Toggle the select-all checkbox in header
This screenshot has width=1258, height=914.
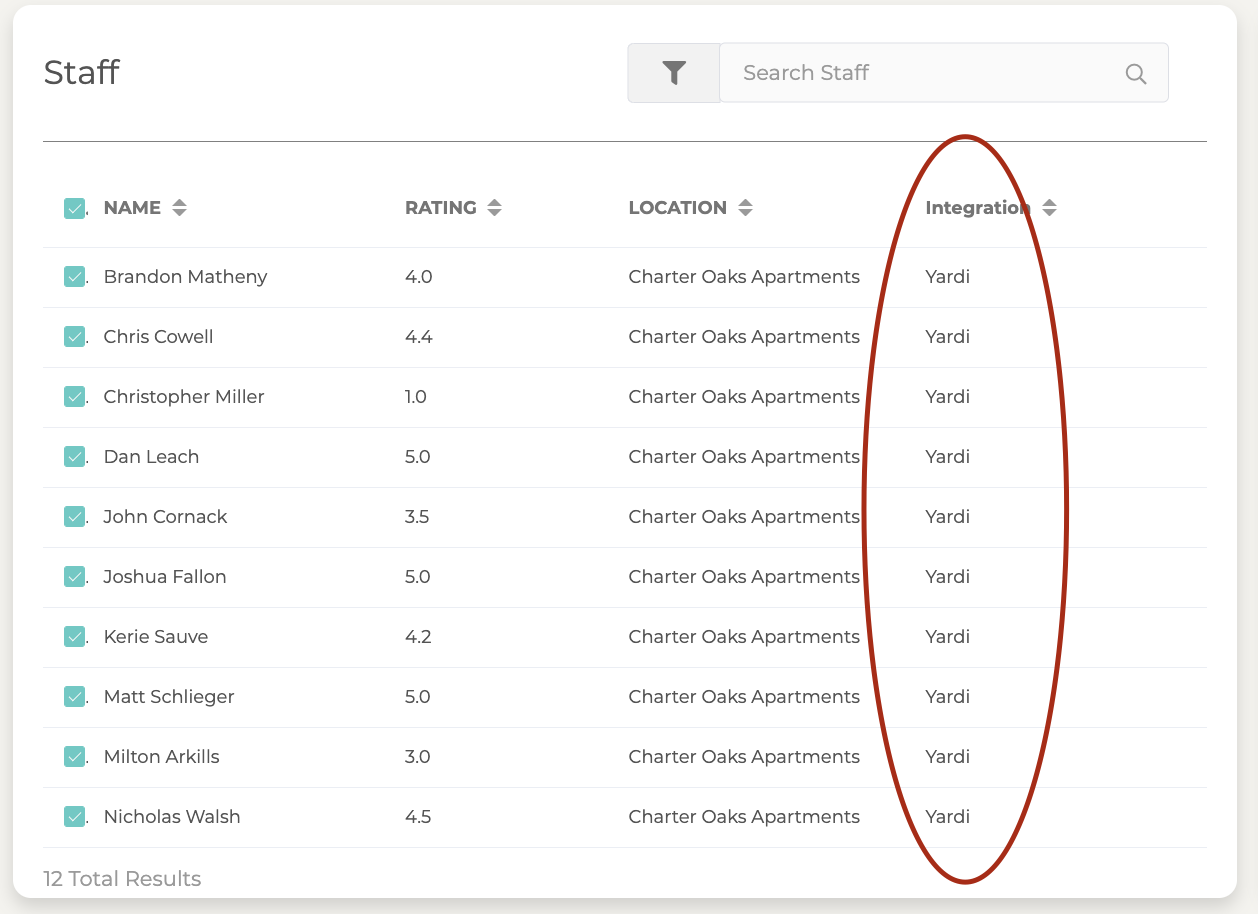pyautogui.click(x=75, y=208)
